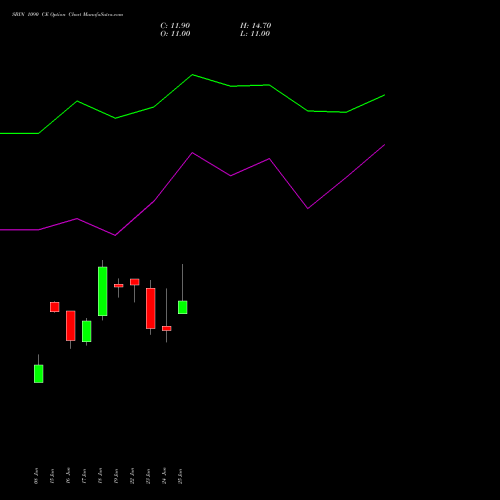Viewport: 500px width, 500px height.
Task: Select the '25 Jan' date axis label
Action: pos(180,476)
